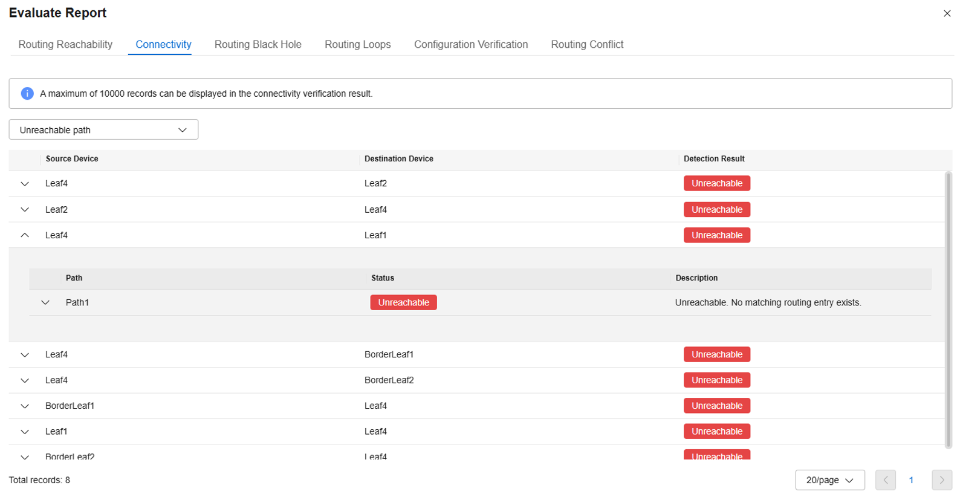Expand the Leaf2 to Leaf4 row
The image size is (960, 497).
(x=24, y=210)
